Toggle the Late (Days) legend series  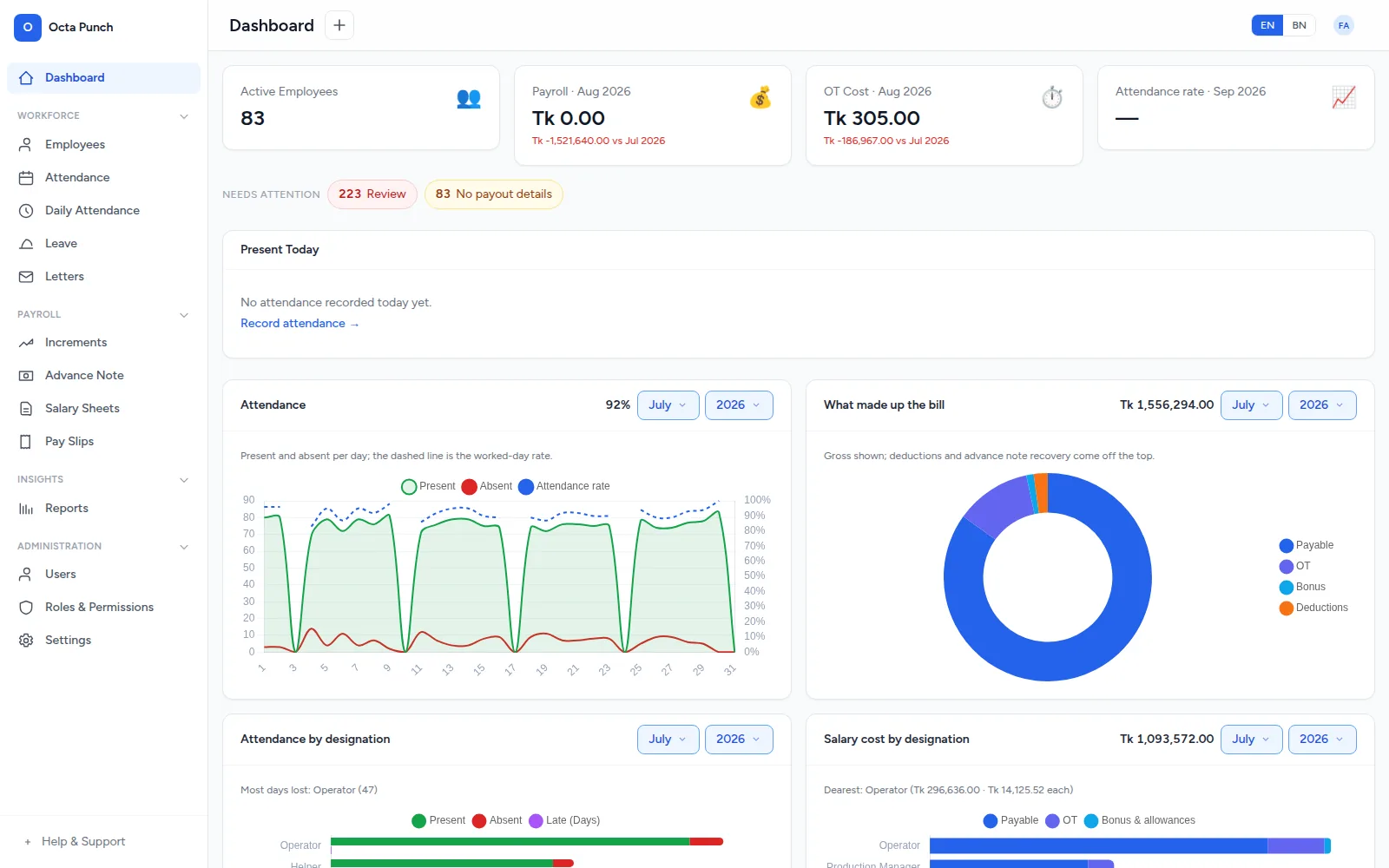(x=564, y=820)
